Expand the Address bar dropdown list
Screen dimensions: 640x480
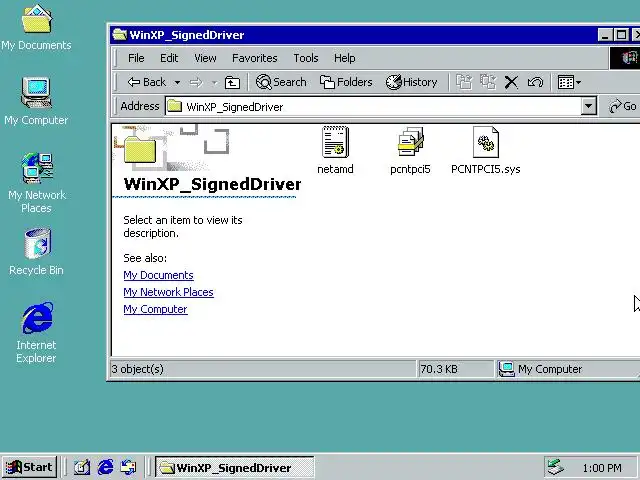pos(588,107)
